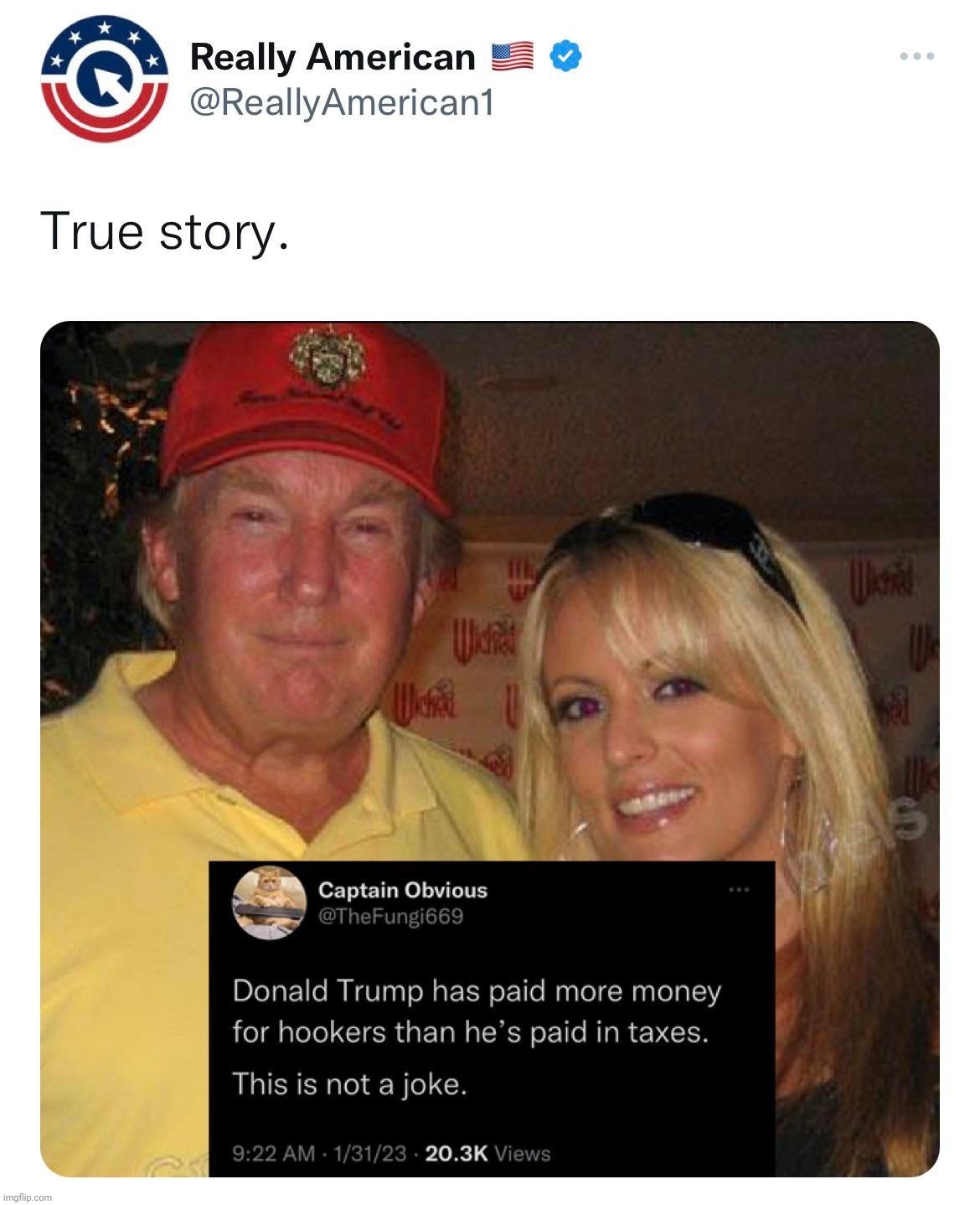Open the inner tweet's three-dot menu
The width and height of the screenshot is (980, 1205).
point(738,889)
